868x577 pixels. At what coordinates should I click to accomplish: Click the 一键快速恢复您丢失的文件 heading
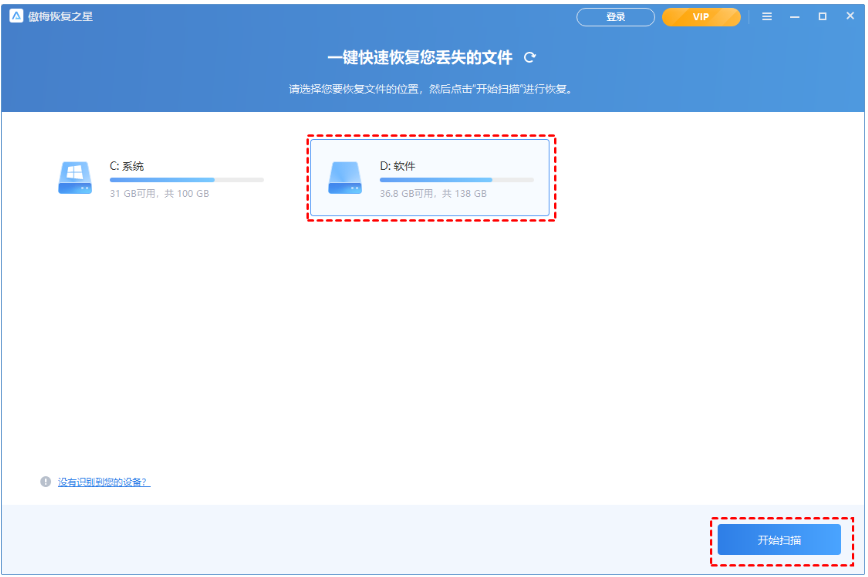pos(420,58)
